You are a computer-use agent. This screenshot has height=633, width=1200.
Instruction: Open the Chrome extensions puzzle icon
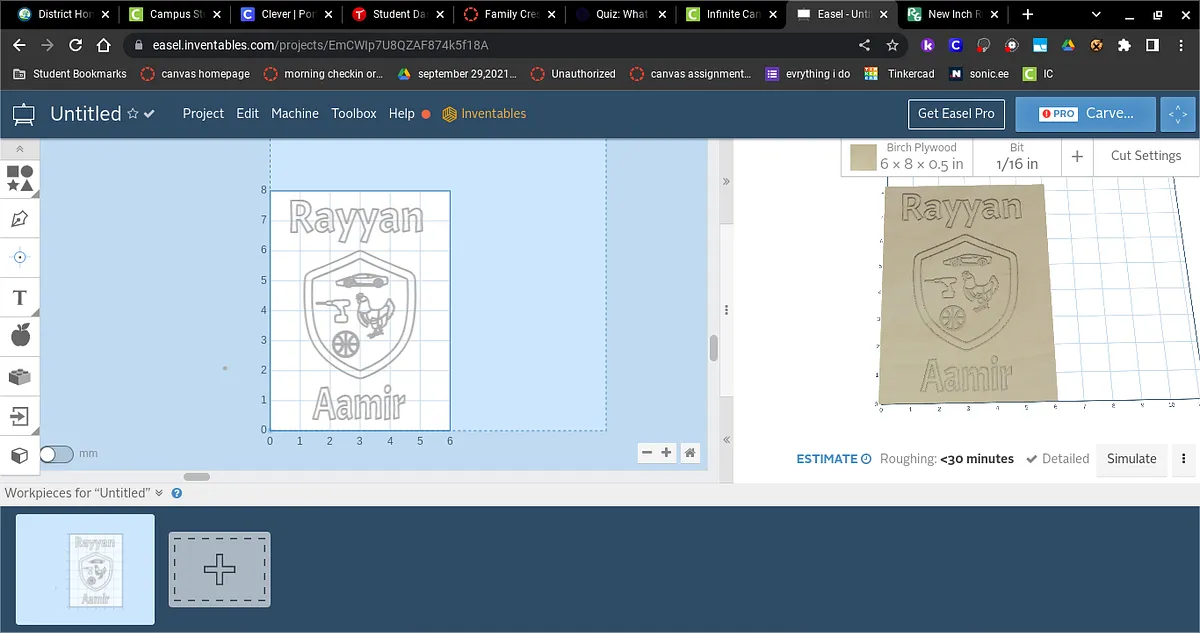(1124, 45)
